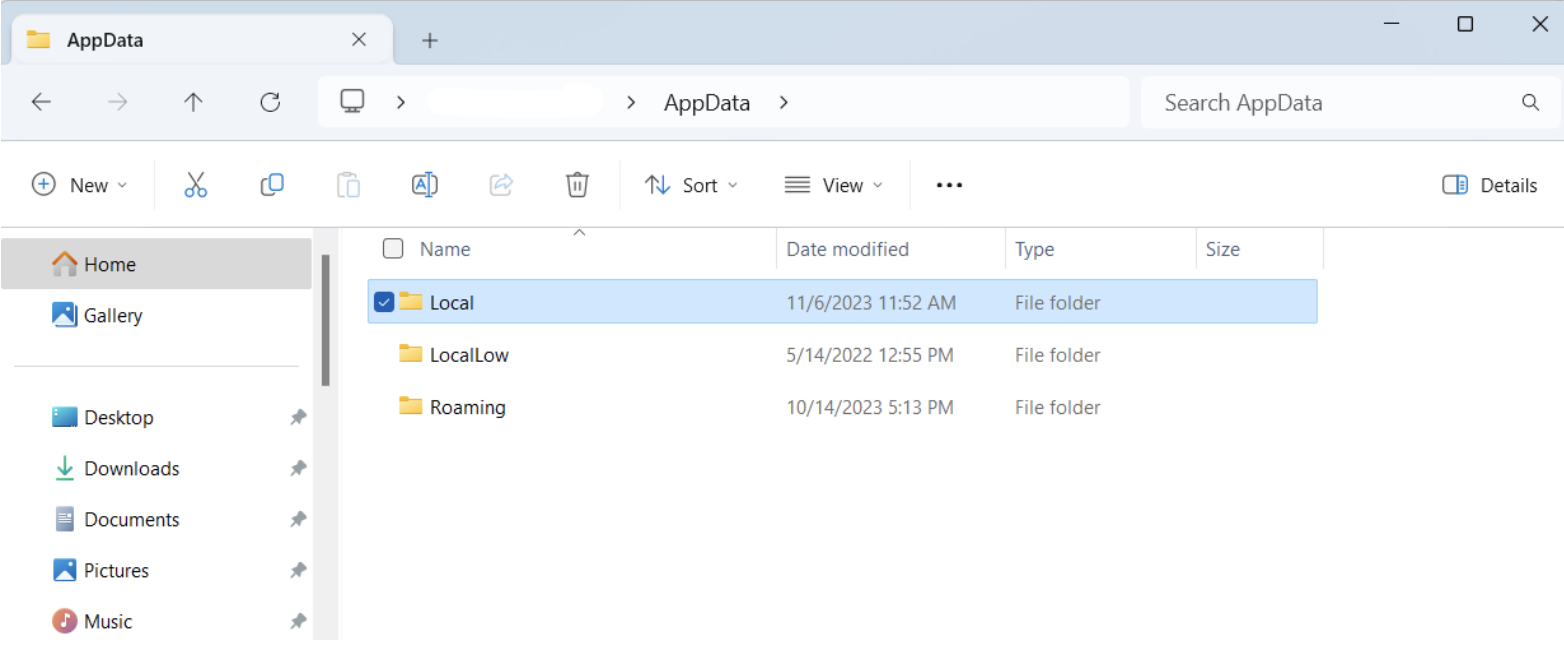The image size is (1564, 648).
Task: Open the Sort options dropdown
Action: [x=692, y=184]
